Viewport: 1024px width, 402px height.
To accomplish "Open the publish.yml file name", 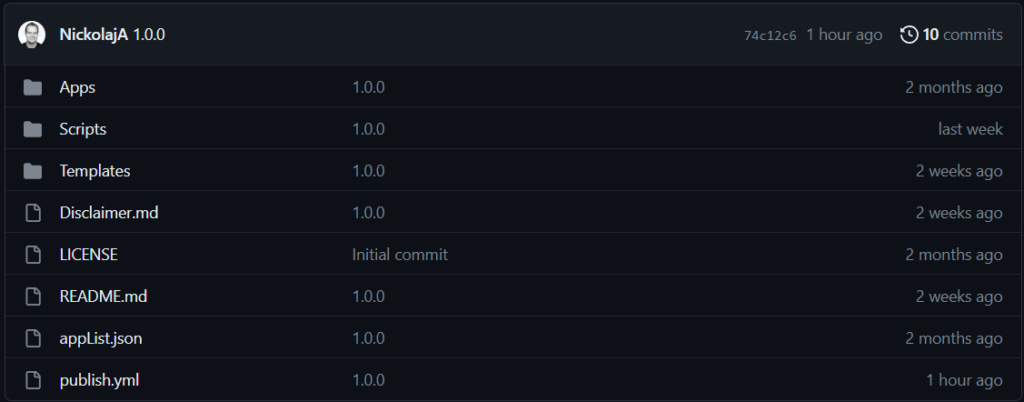I will [x=99, y=380].
